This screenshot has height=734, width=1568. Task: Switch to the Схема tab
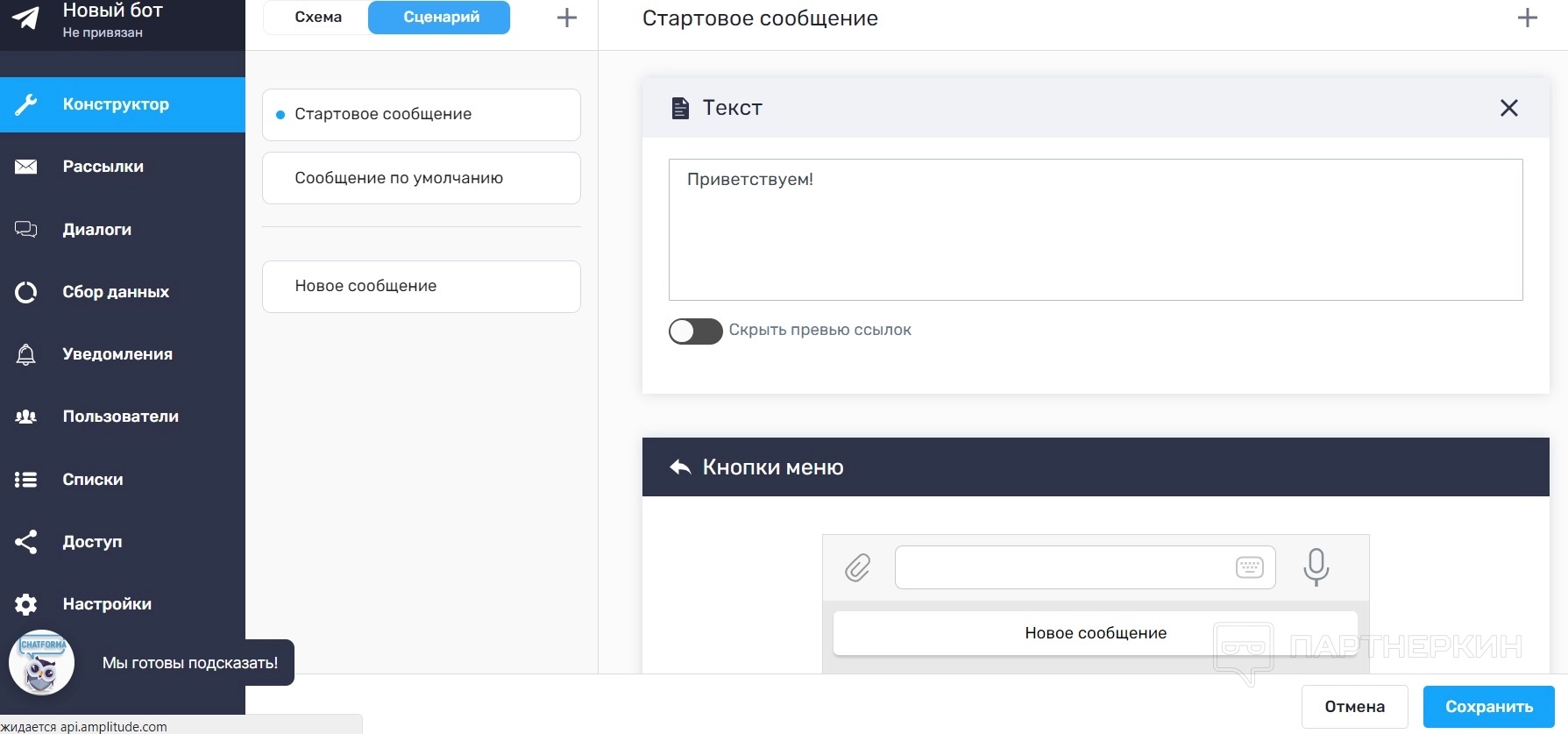click(318, 18)
